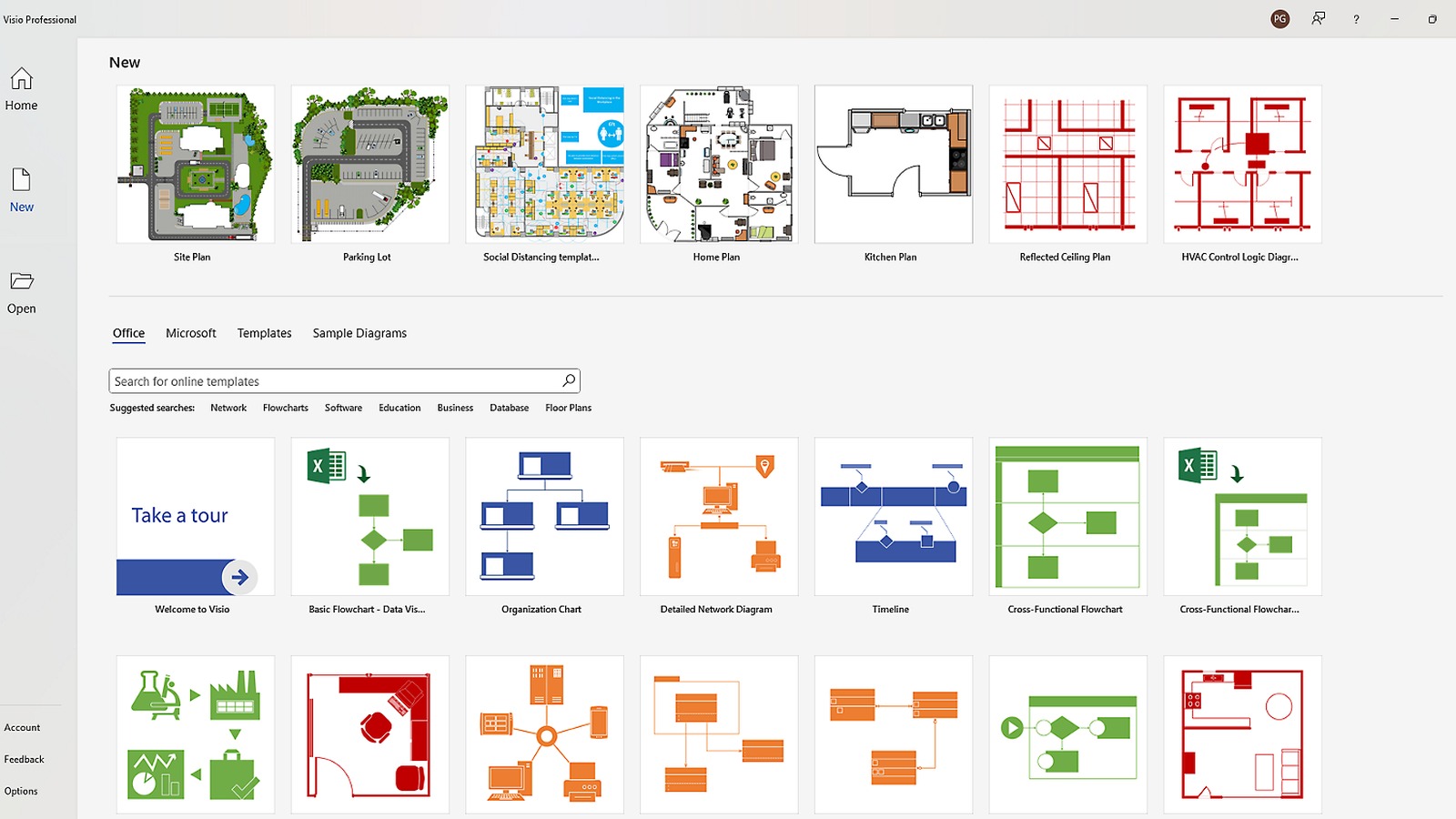Screen dimensions: 1456x819
Task: Click the Education suggested search
Action: pyautogui.click(x=399, y=408)
